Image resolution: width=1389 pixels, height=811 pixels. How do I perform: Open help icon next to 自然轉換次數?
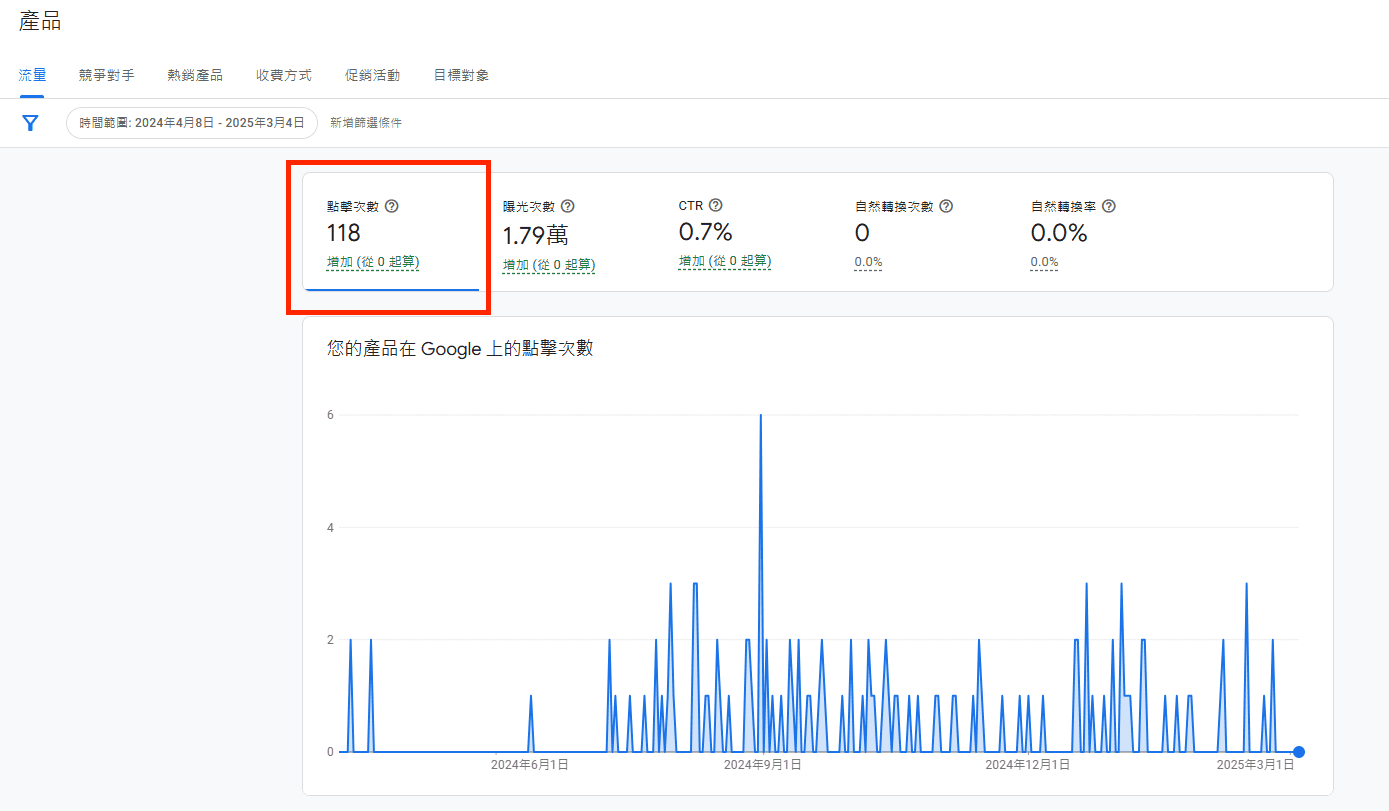point(946,206)
